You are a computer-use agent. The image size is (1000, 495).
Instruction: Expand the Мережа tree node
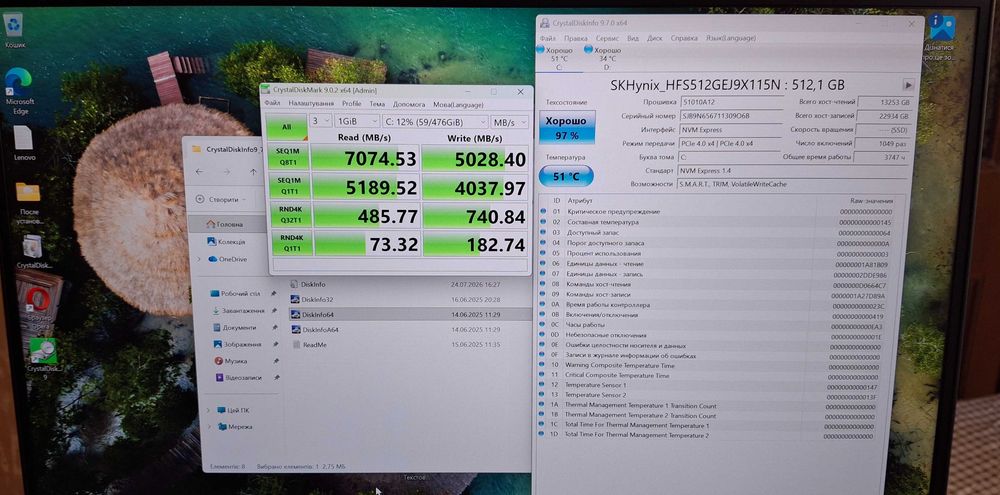pyautogui.click(x=209, y=427)
